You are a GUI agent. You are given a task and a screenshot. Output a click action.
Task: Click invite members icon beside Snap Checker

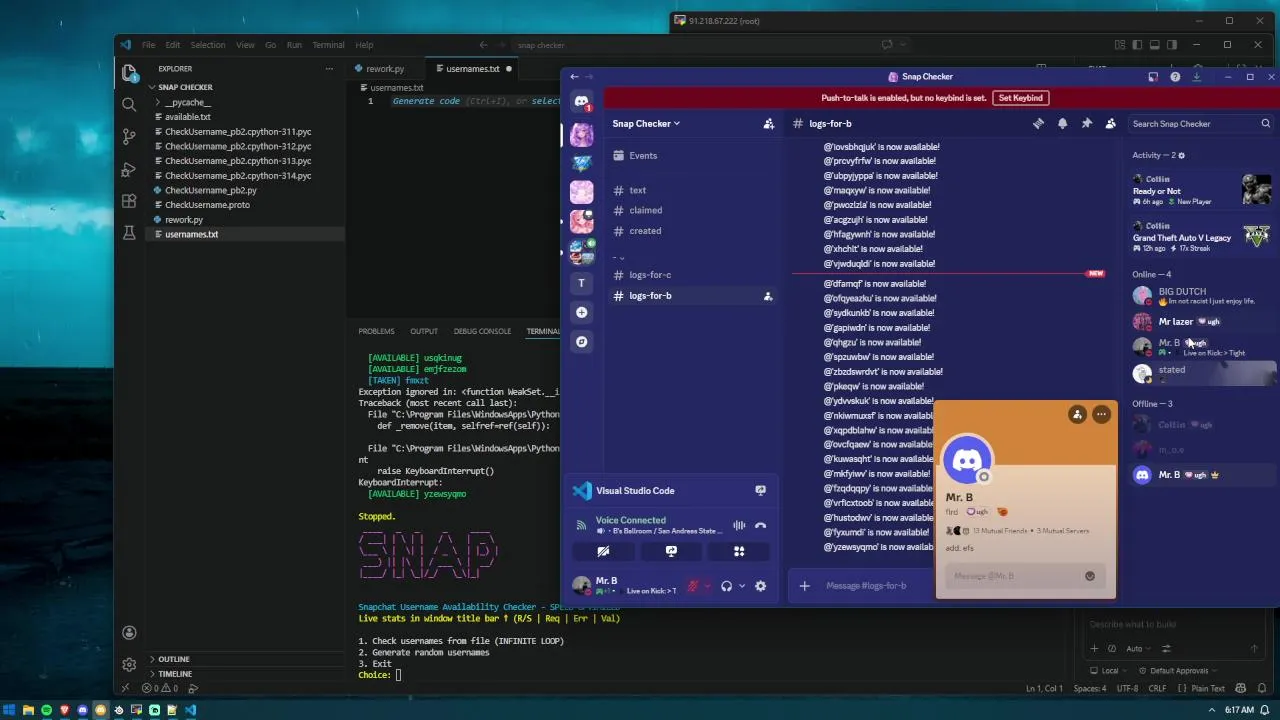pyautogui.click(x=769, y=124)
